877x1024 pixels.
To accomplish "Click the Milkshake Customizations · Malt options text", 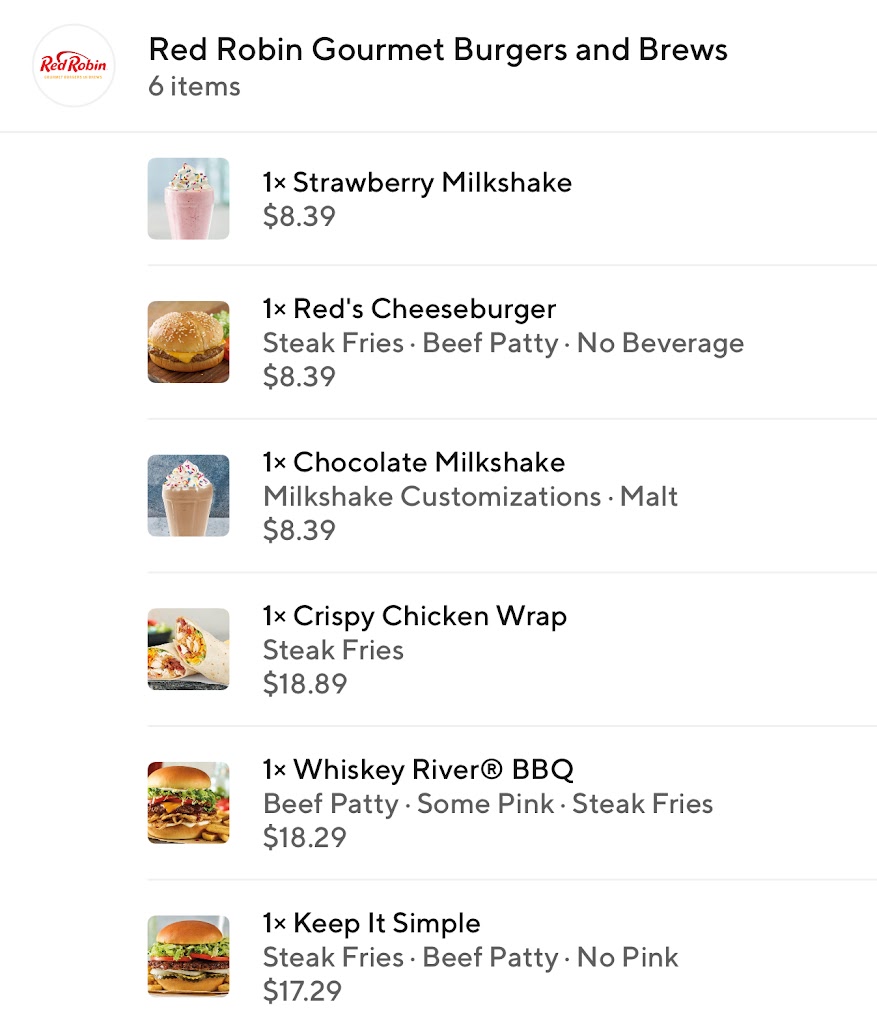I will click(x=470, y=496).
